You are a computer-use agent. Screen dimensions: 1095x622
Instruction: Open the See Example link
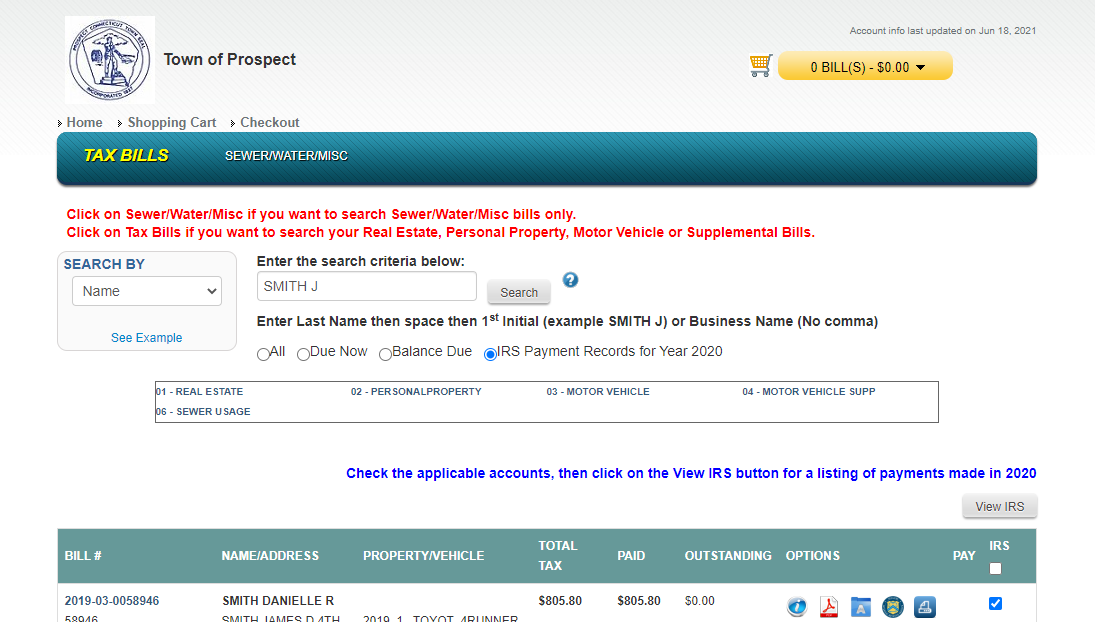pos(146,338)
